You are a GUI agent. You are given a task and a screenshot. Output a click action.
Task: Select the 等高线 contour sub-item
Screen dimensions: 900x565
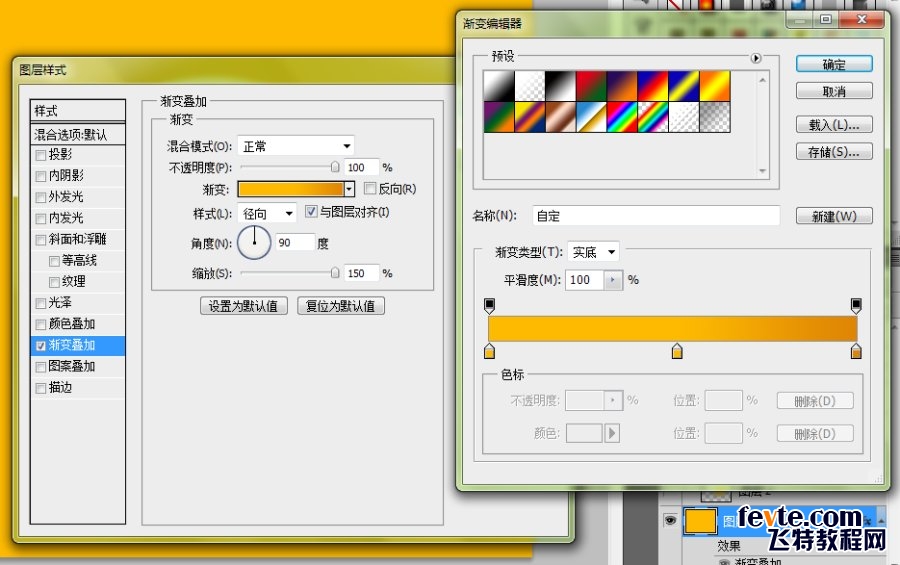point(79,261)
